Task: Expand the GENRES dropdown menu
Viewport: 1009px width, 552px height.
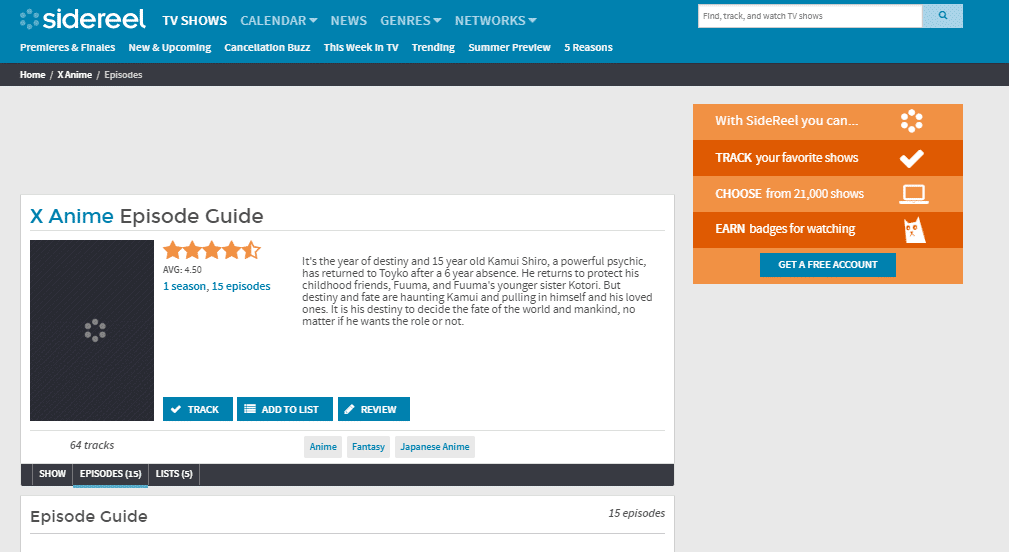Action: [411, 21]
